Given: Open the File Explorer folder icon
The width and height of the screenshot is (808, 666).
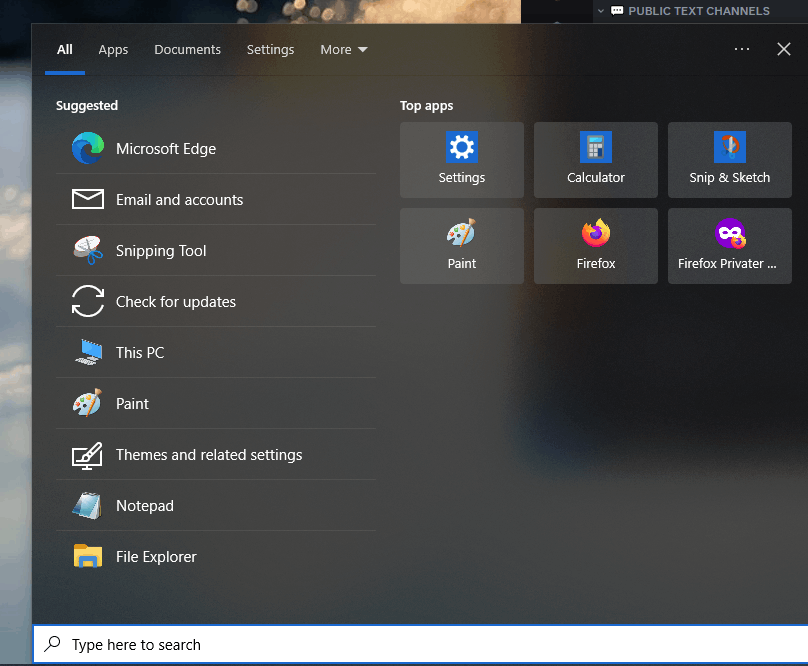Looking at the screenshot, I should coord(88,556).
